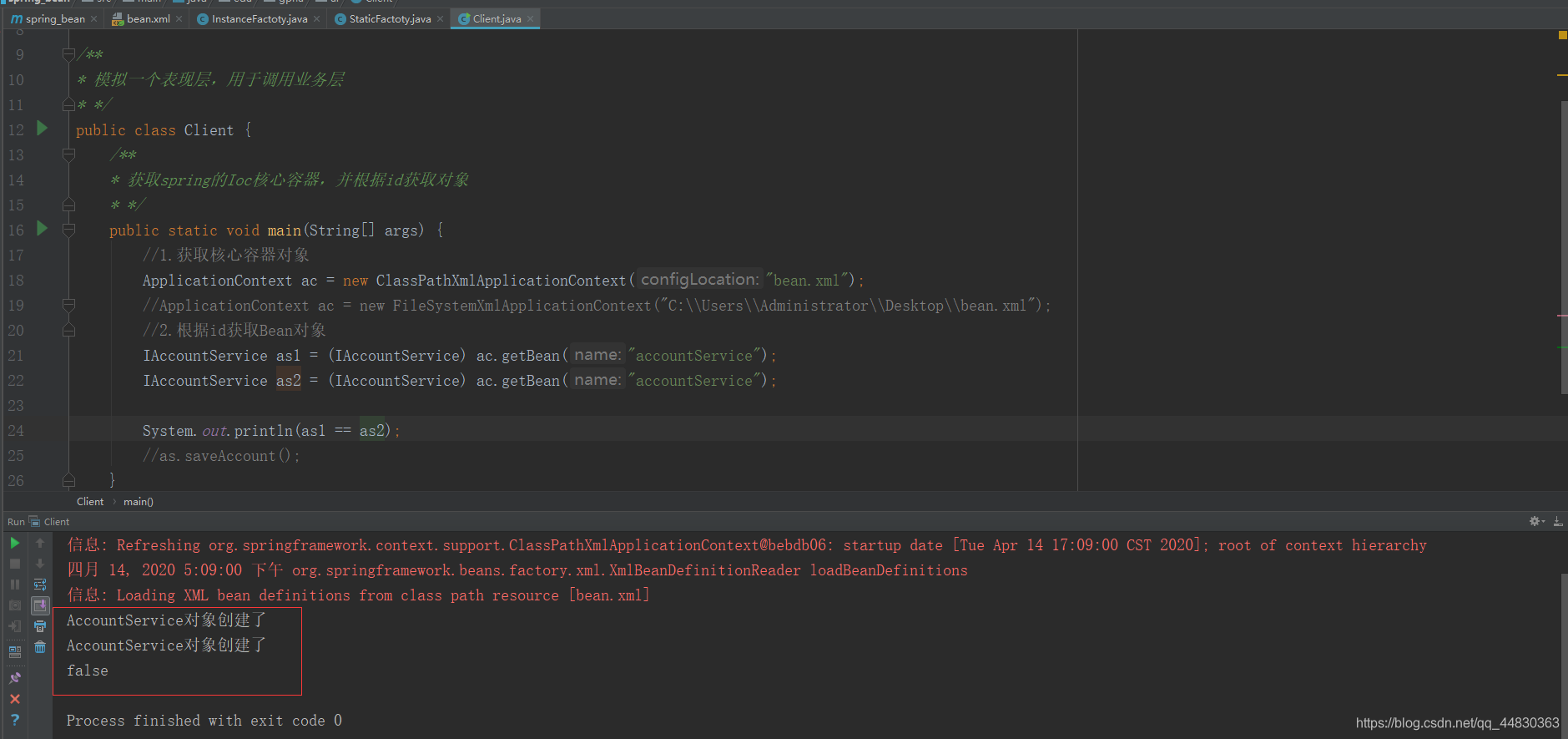Run main method from line 16 gutter
Image resolution: width=1568 pixels, height=739 pixels.
tap(42, 229)
